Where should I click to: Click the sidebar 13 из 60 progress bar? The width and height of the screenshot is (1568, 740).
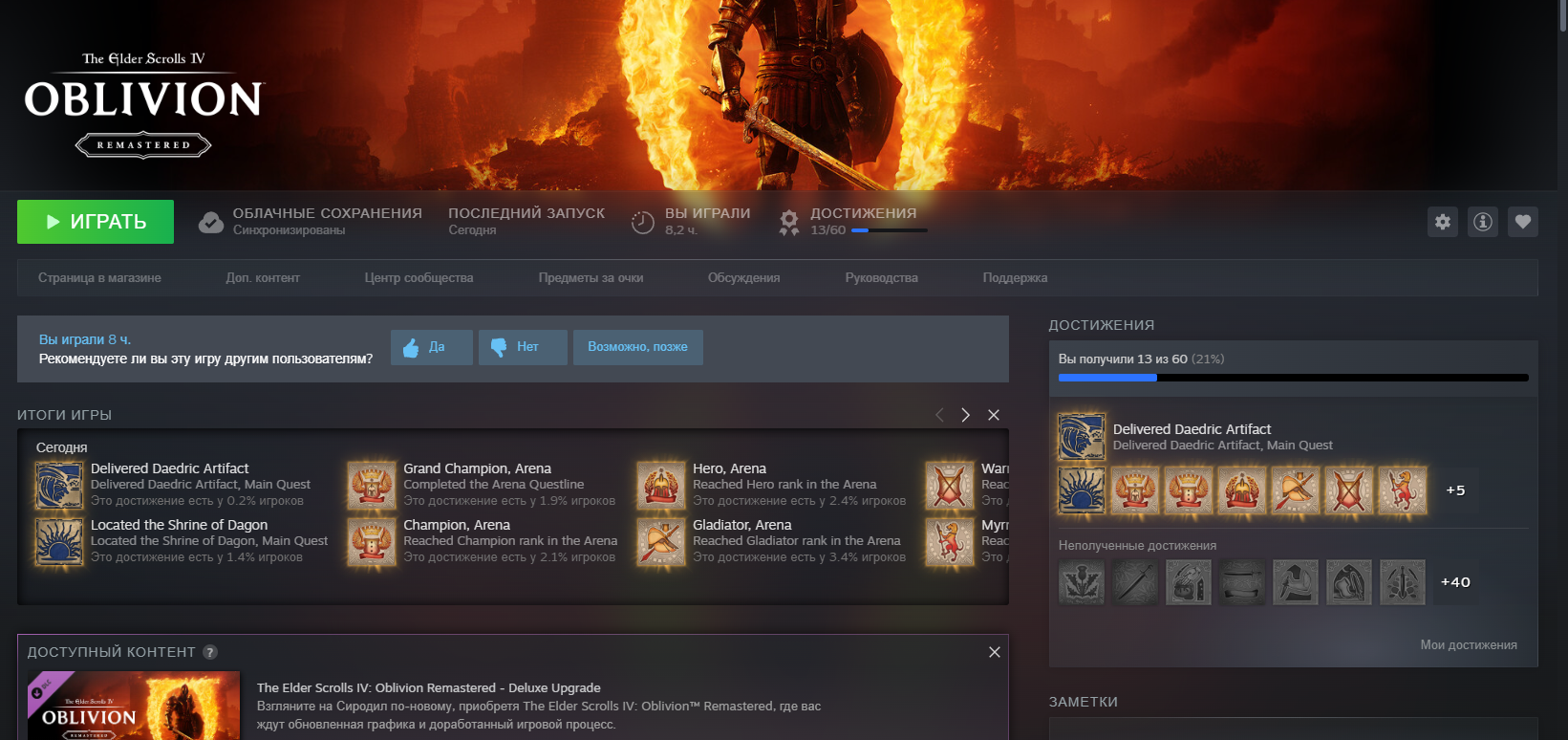point(1293,378)
